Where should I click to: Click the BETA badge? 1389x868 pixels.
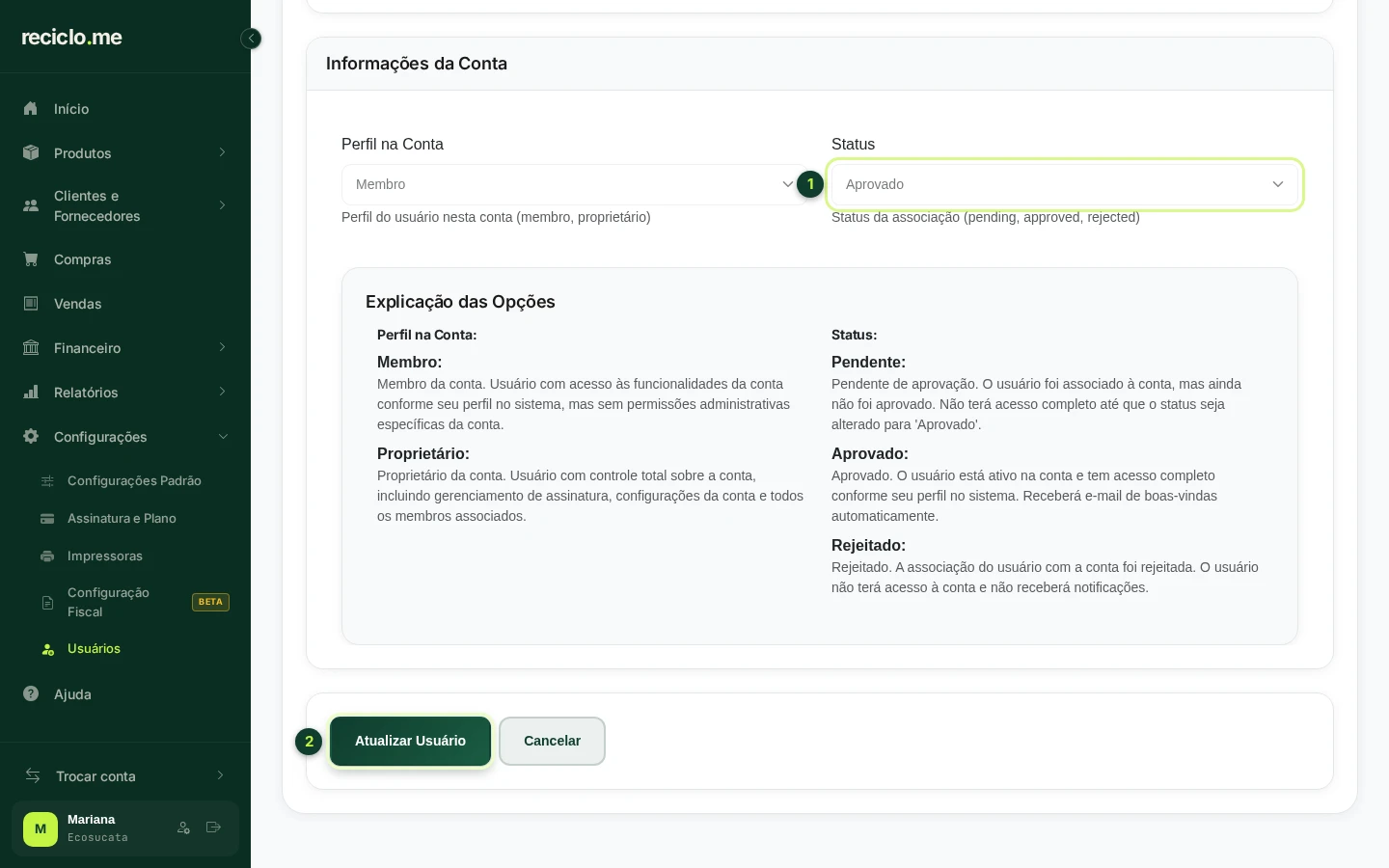coord(210,603)
